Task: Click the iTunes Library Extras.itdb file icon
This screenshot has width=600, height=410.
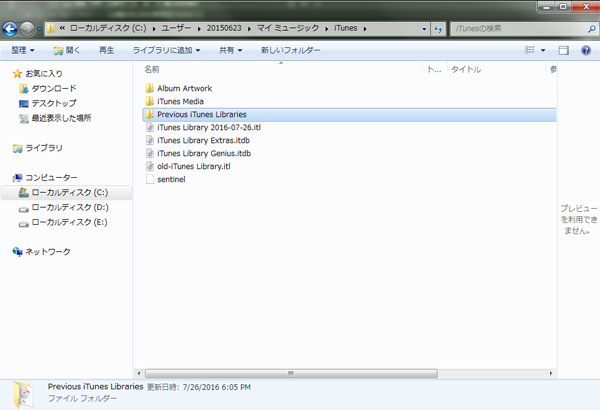Action: pyautogui.click(x=150, y=140)
